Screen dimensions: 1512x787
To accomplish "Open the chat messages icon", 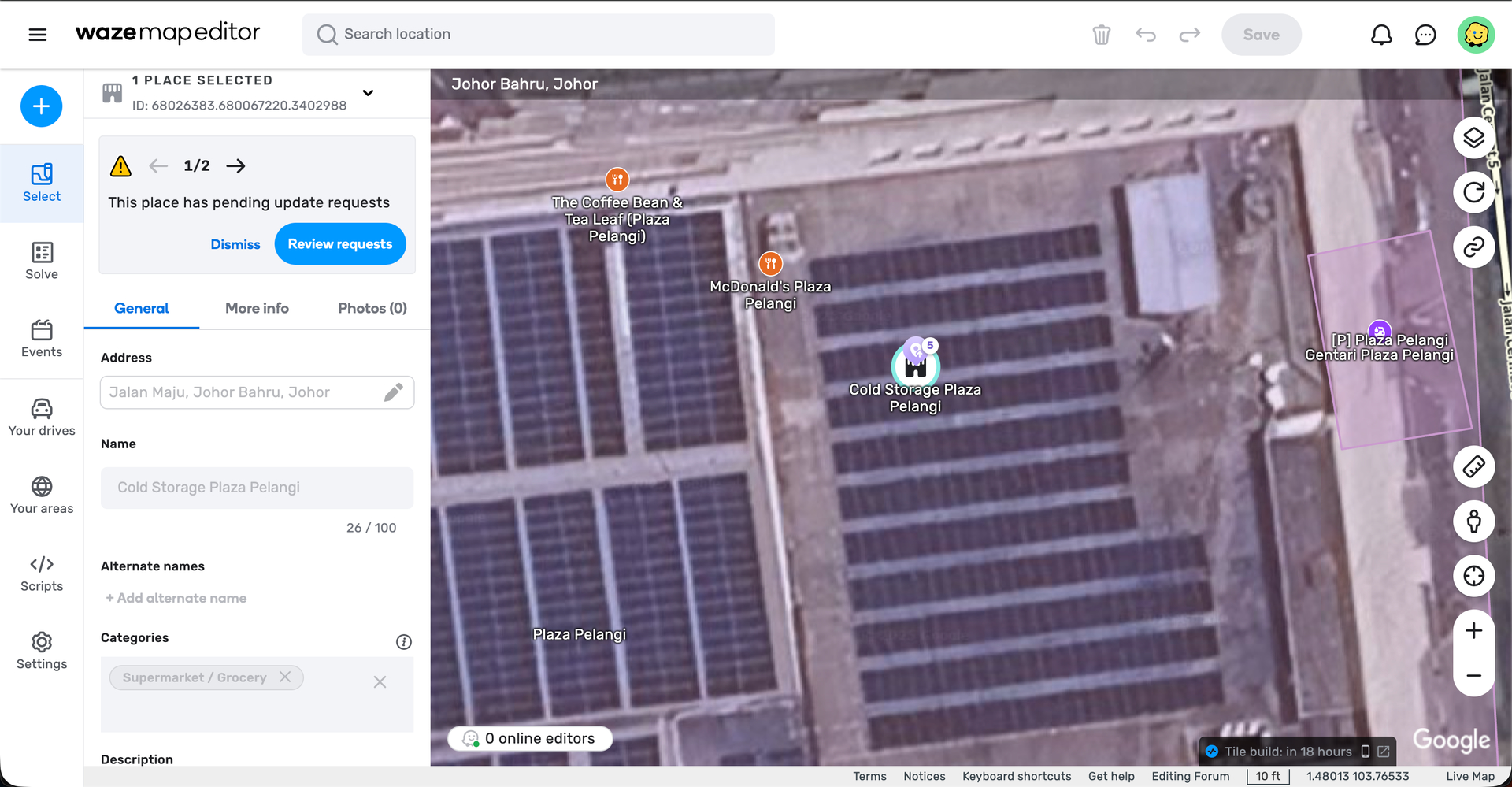I will pyautogui.click(x=1425, y=35).
